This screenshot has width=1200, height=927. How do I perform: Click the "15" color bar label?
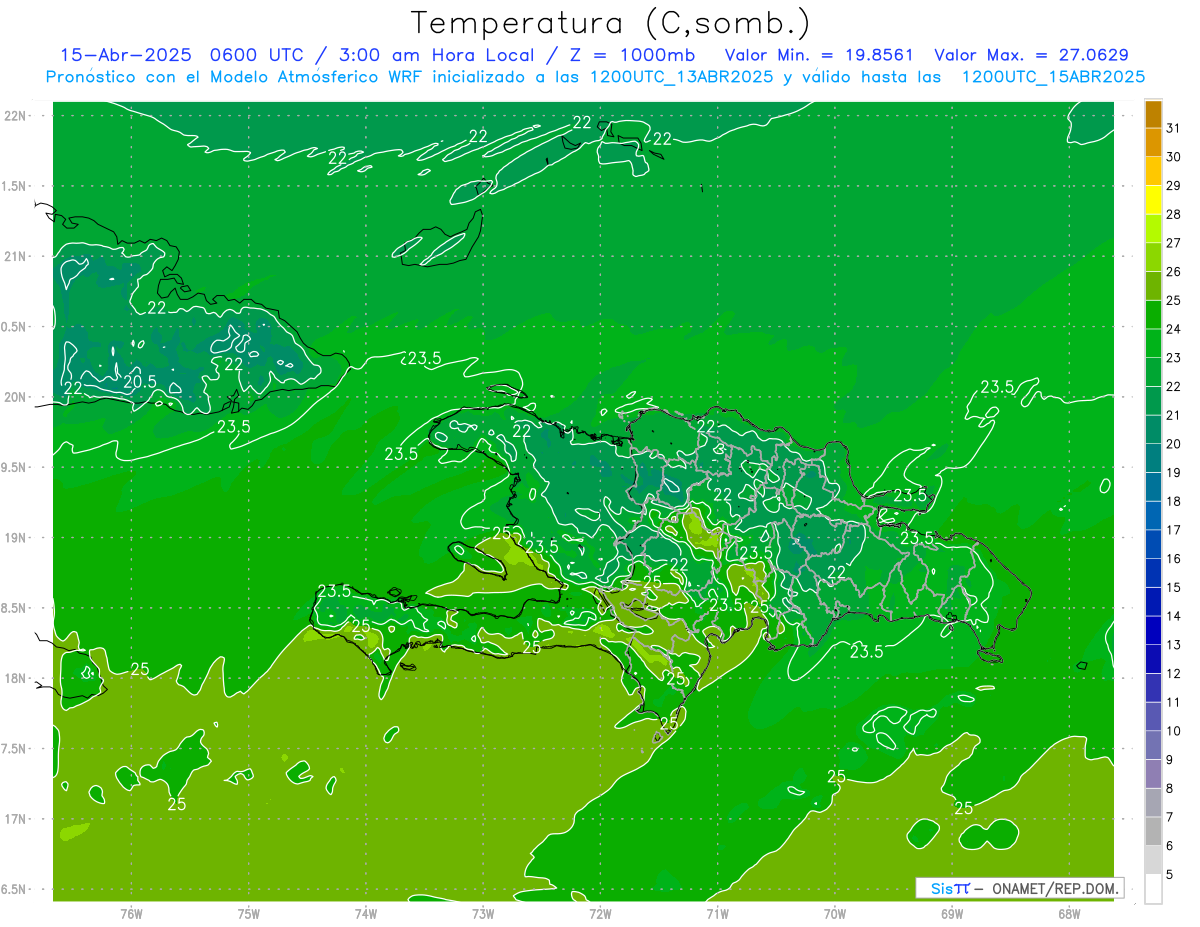[1174, 588]
